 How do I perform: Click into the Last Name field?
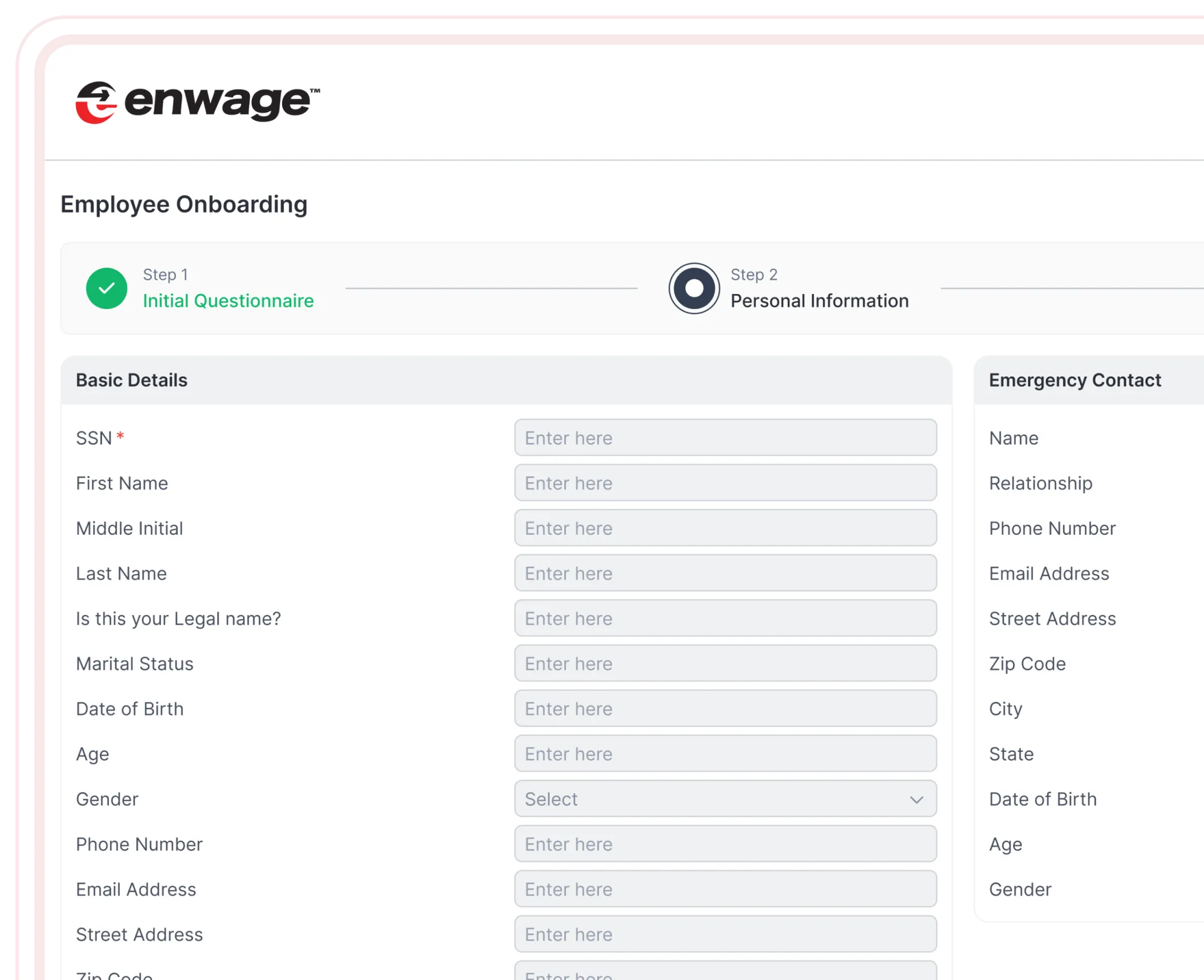click(x=725, y=573)
